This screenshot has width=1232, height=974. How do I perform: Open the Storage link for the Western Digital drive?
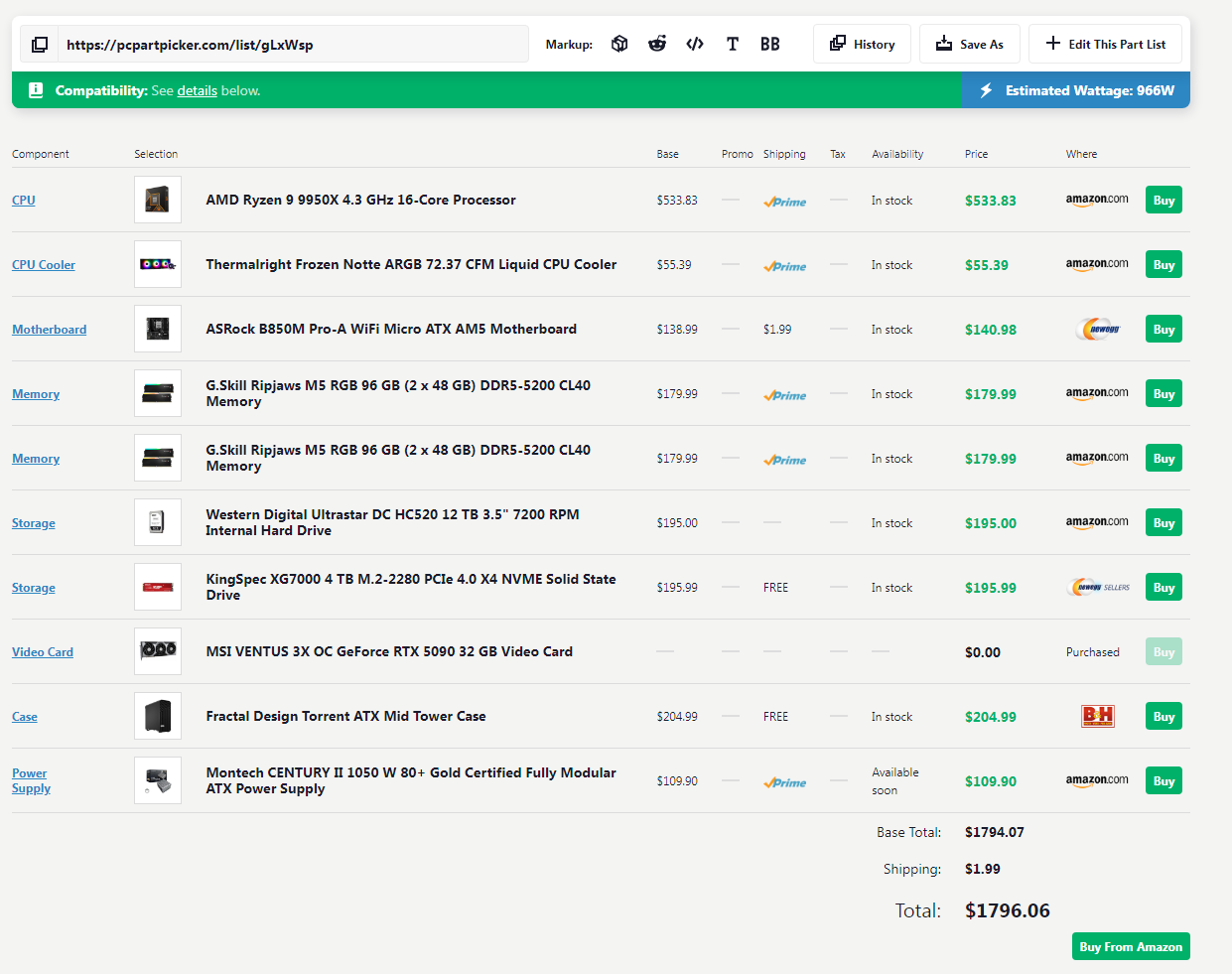pos(34,522)
